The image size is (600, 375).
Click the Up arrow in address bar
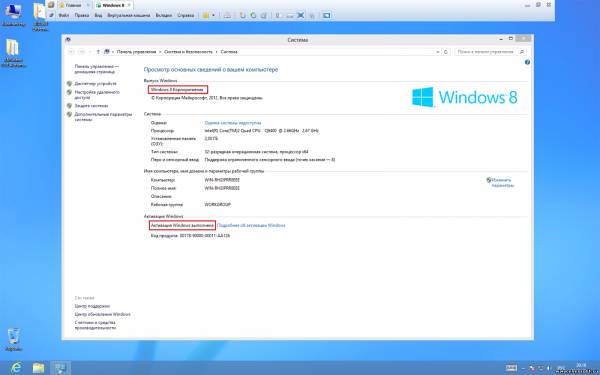click(98, 52)
